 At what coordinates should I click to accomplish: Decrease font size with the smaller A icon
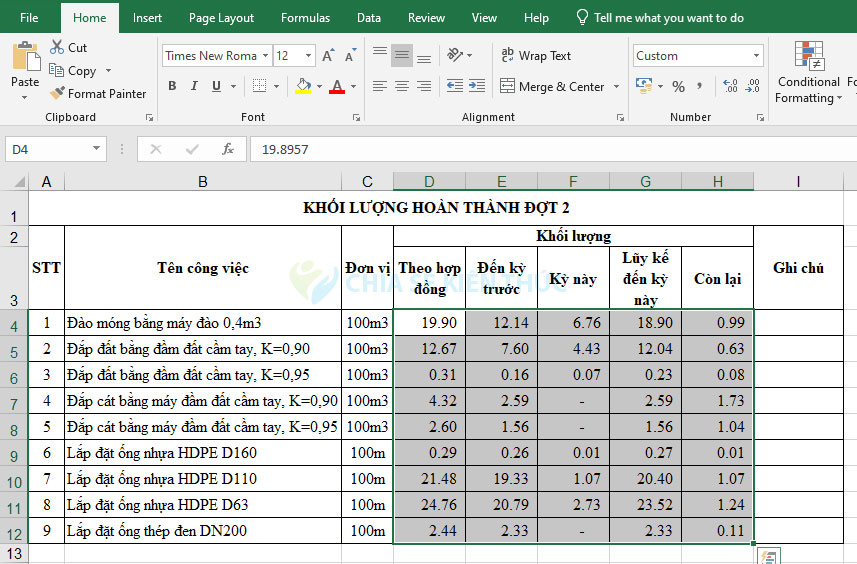350,56
